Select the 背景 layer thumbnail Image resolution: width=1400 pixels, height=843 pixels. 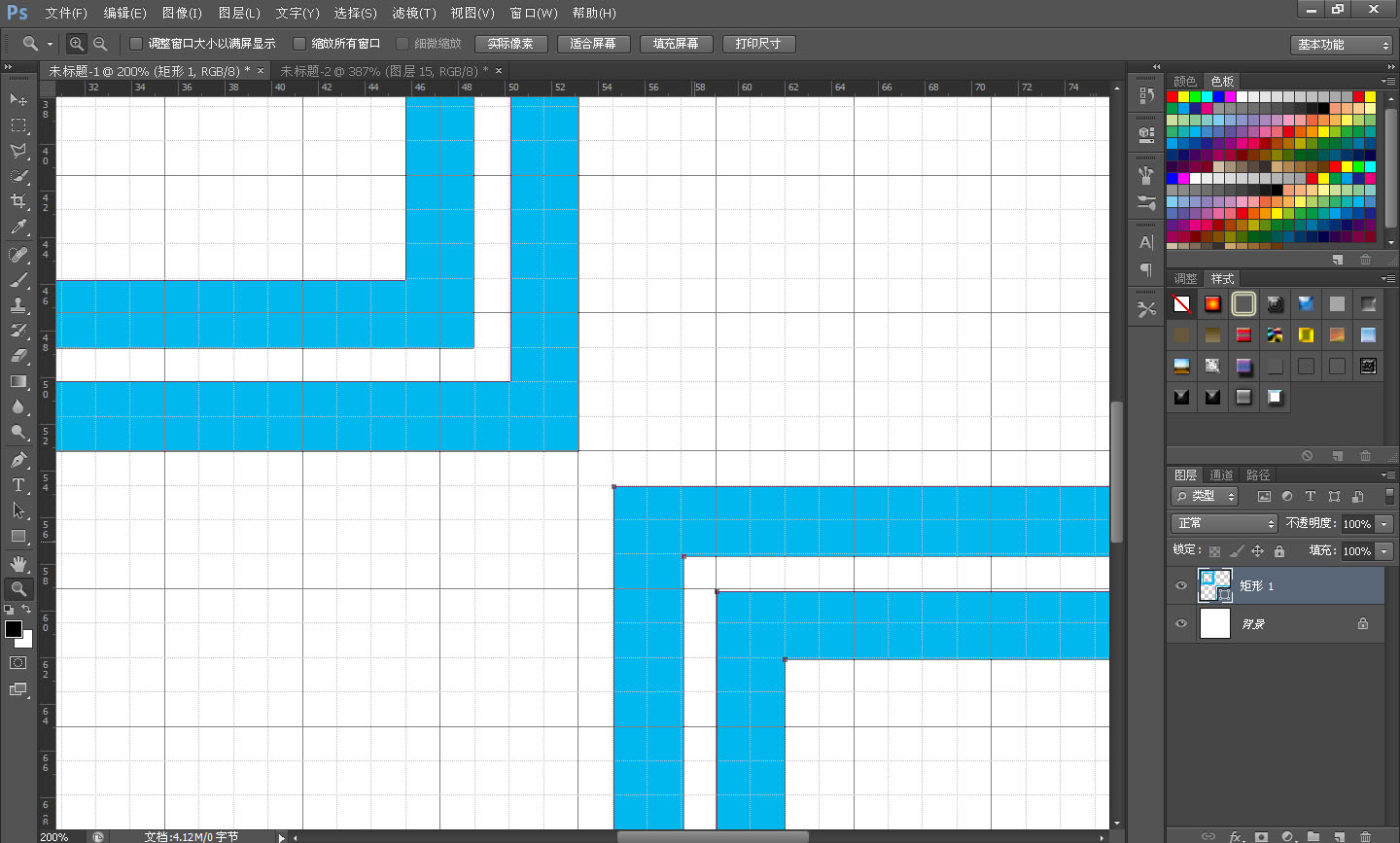(x=1215, y=623)
